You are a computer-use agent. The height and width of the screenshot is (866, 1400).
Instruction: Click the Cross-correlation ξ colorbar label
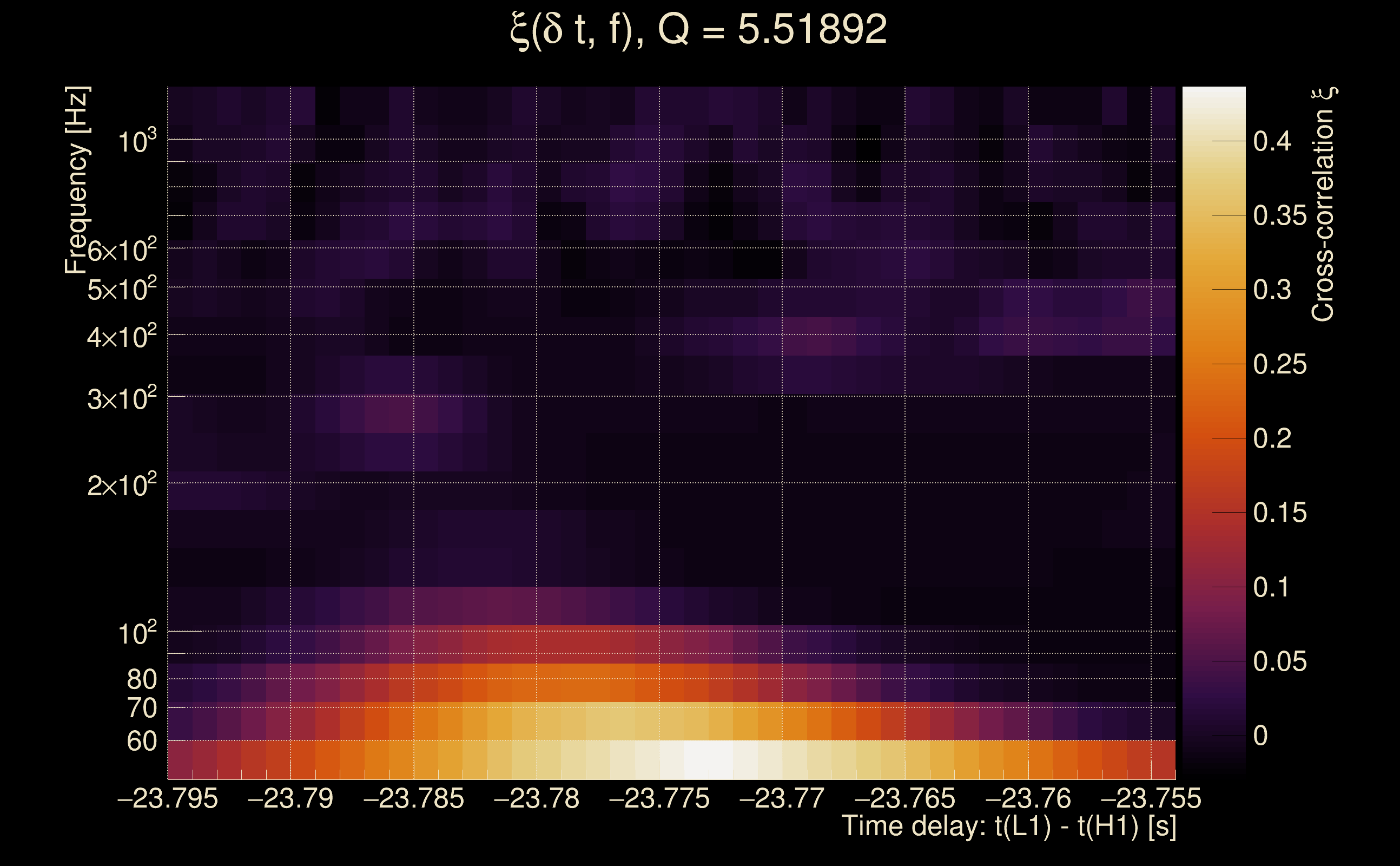point(1323,205)
